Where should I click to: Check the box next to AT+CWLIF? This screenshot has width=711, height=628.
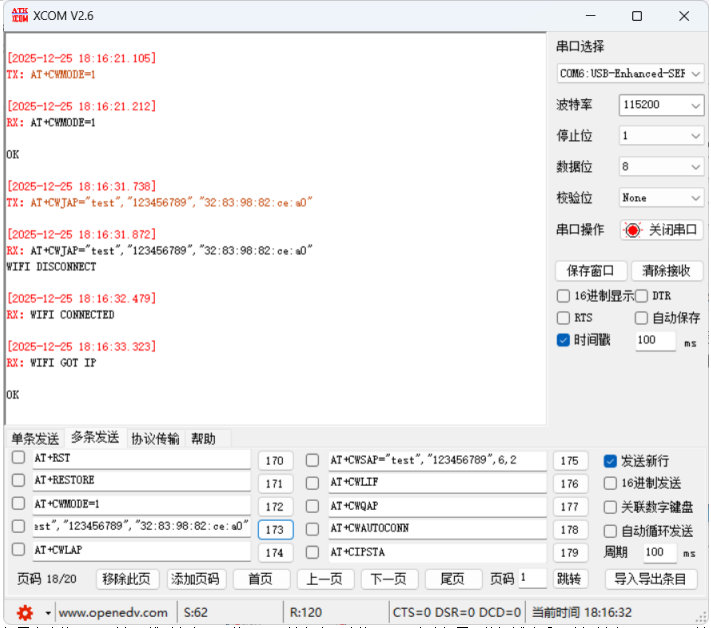(x=312, y=483)
